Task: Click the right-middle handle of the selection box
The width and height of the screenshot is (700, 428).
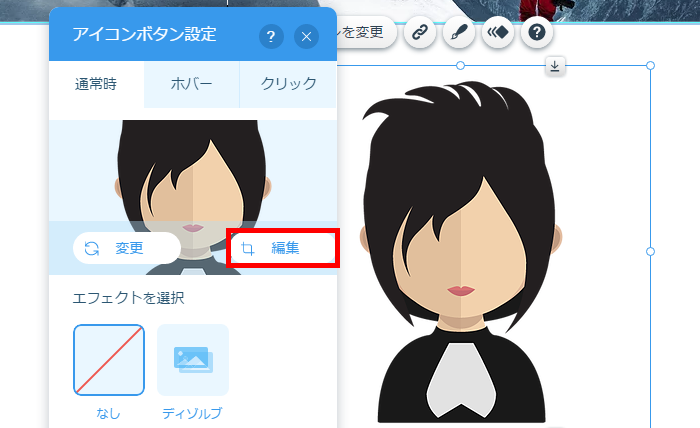Action: pyautogui.click(x=650, y=252)
